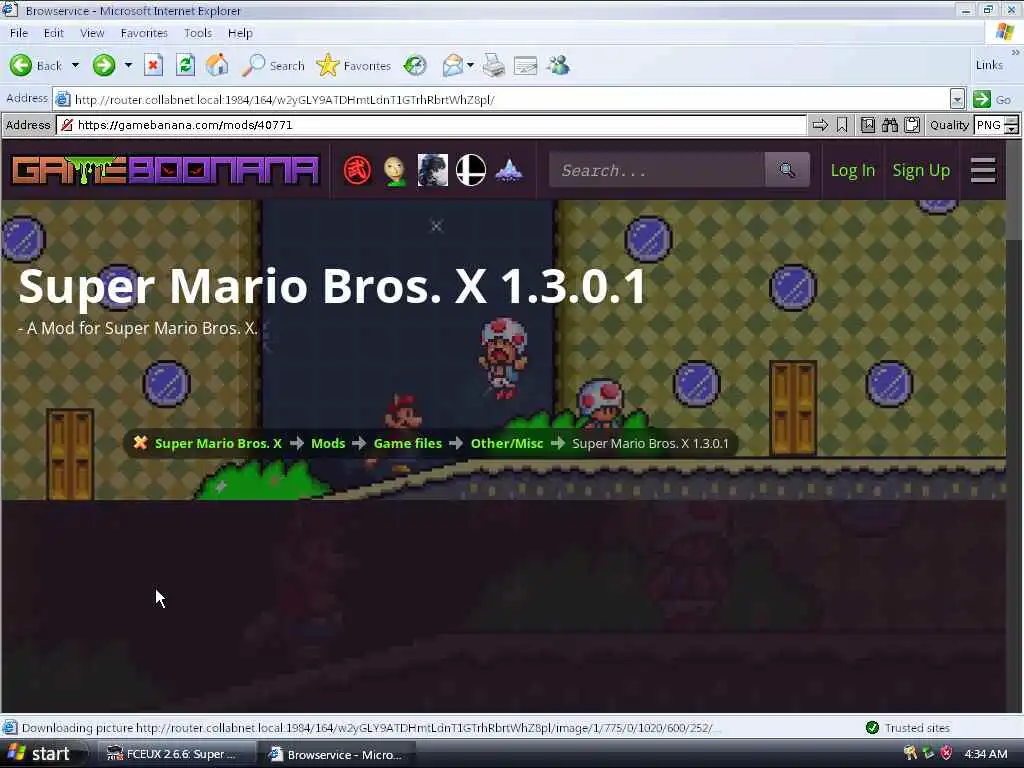Screen dimensions: 1024x768
Task: Click the red shield tray icon
Action: (x=946, y=753)
